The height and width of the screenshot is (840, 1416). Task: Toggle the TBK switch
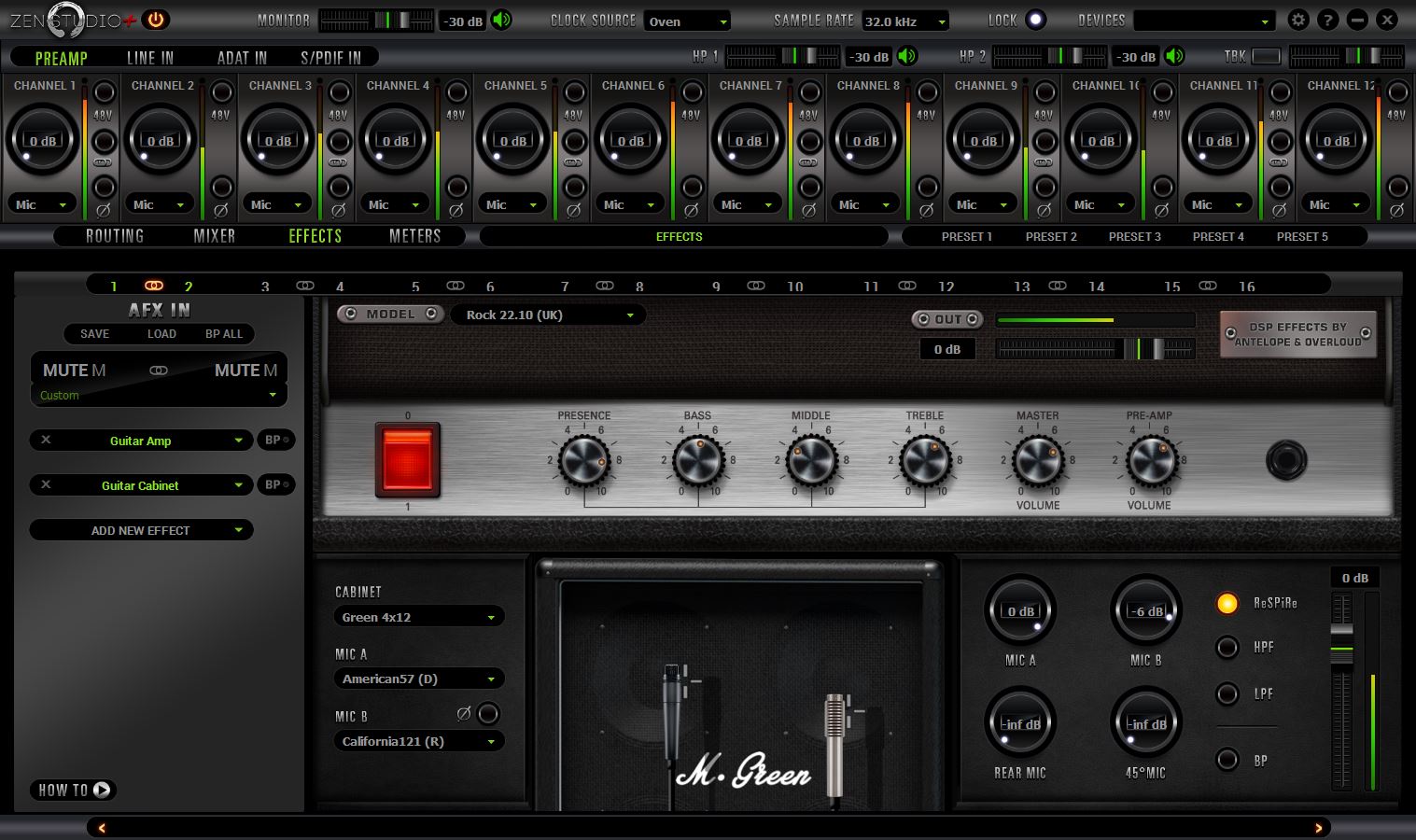[1266, 56]
